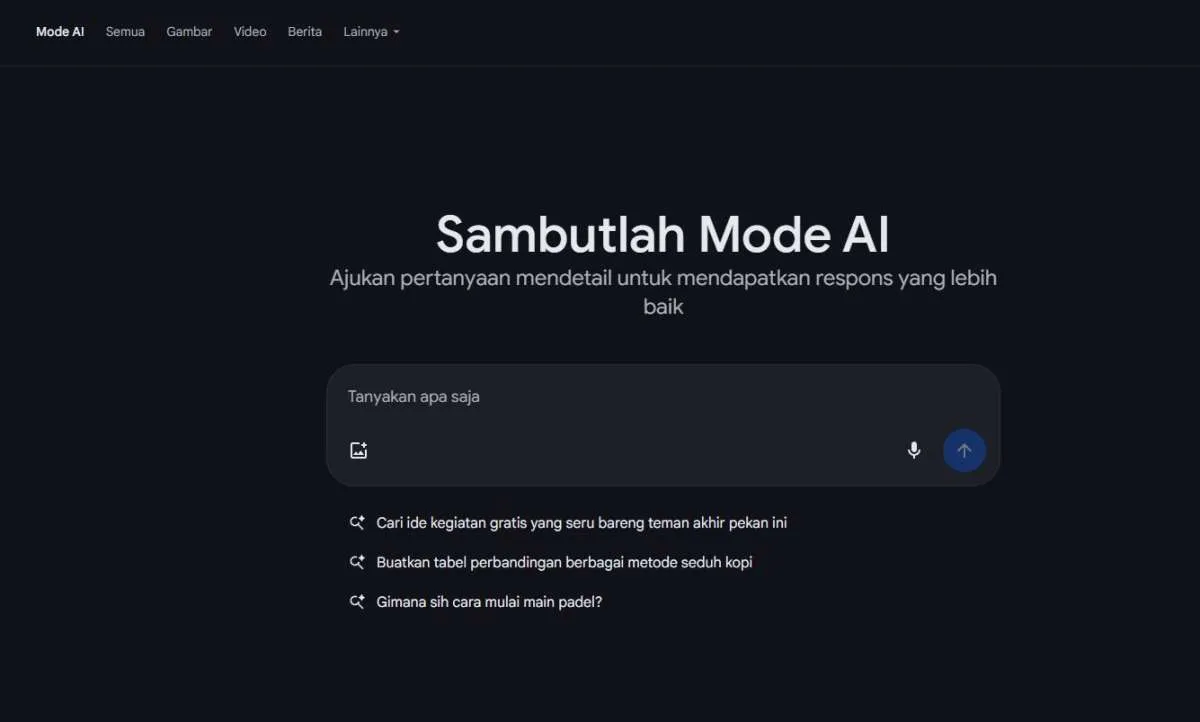The width and height of the screenshot is (1200, 722).
Task: Switch to the Gambar tab
Action: point(189,31)
